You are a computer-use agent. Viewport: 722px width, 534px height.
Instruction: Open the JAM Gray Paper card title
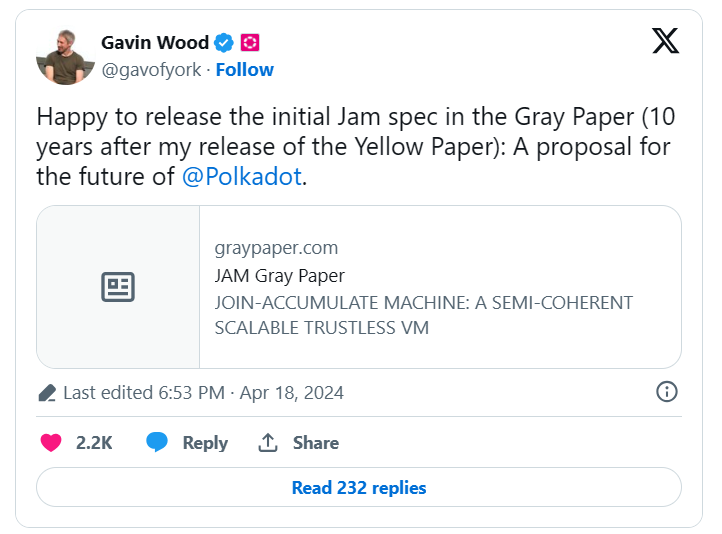tap(279, 275)
